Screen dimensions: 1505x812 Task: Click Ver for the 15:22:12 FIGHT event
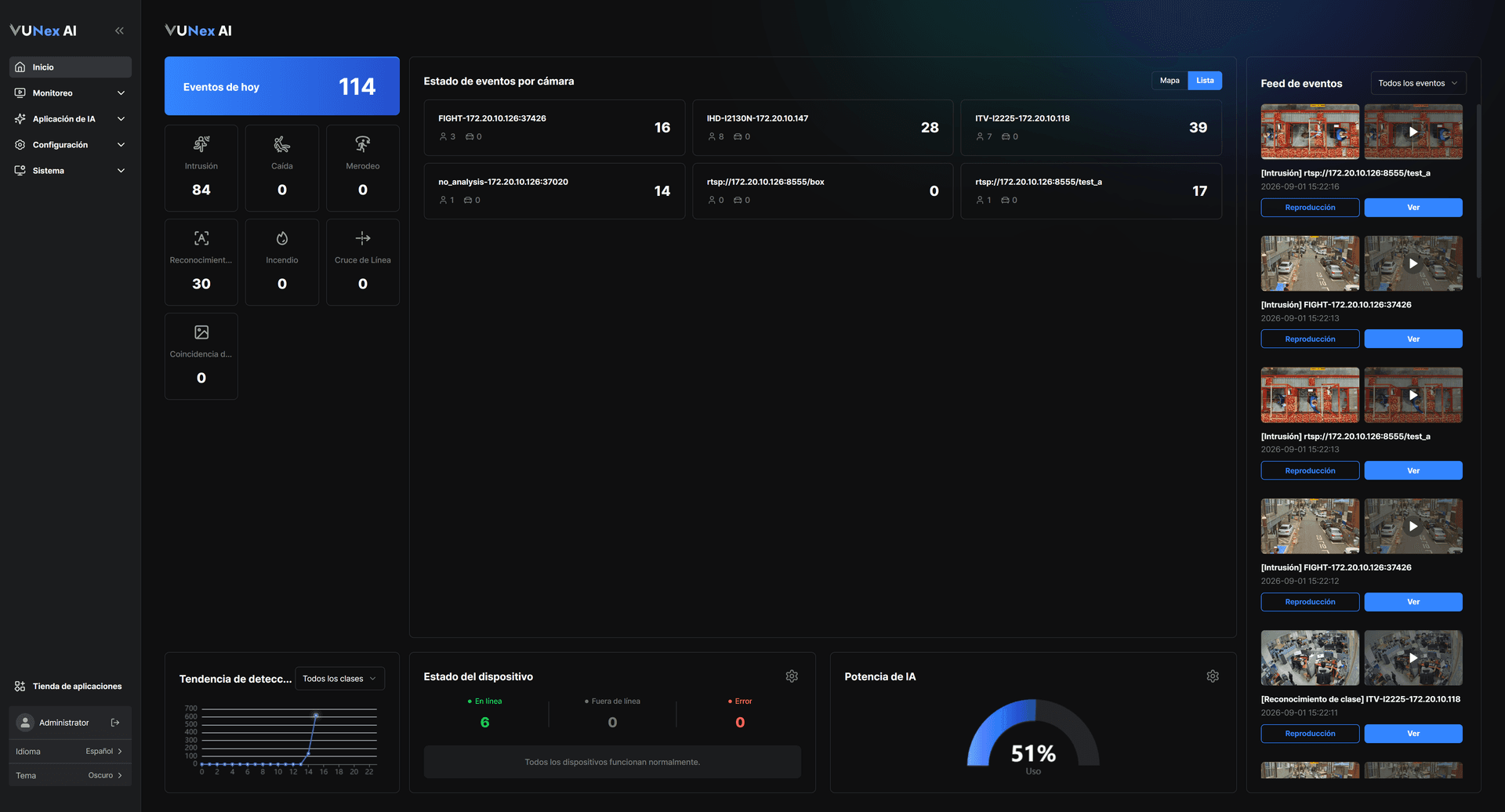click(x=1413, y=602)
